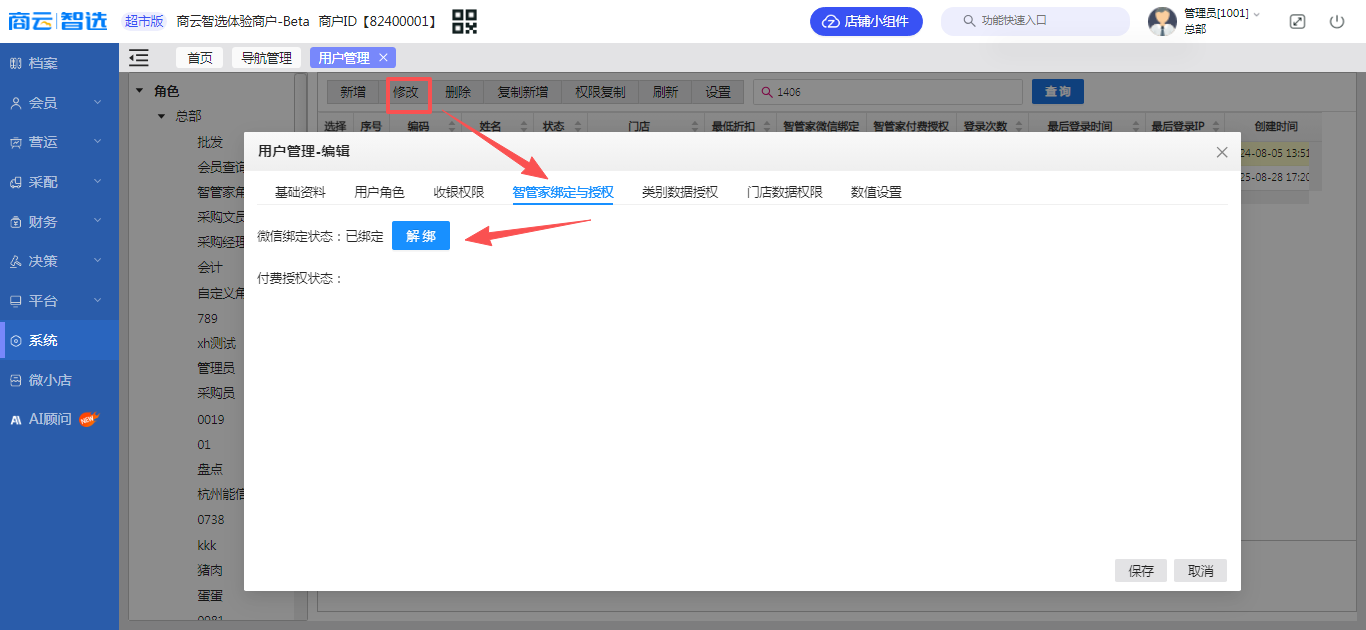
Task: Click the 解绑 unbind button
Action: point(420,236)
